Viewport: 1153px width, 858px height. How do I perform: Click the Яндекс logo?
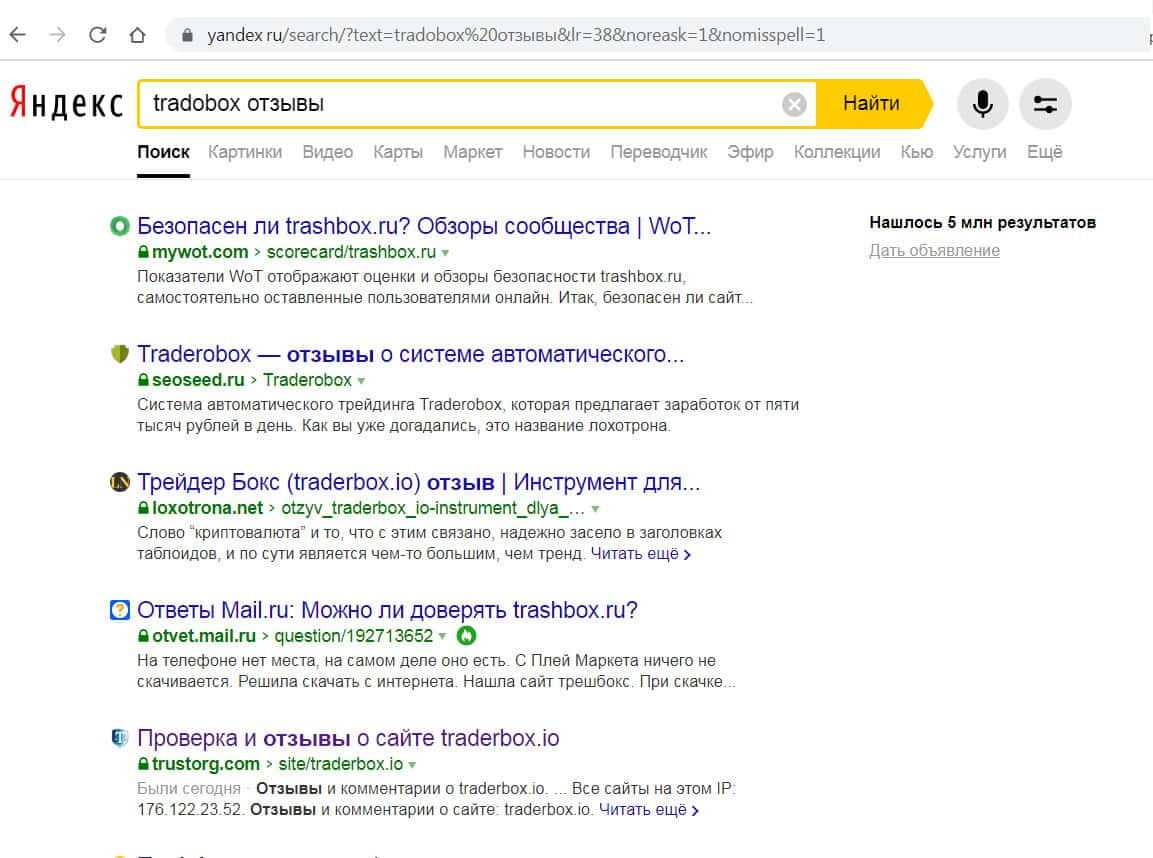pyautogui.click(x=66, y=104)
